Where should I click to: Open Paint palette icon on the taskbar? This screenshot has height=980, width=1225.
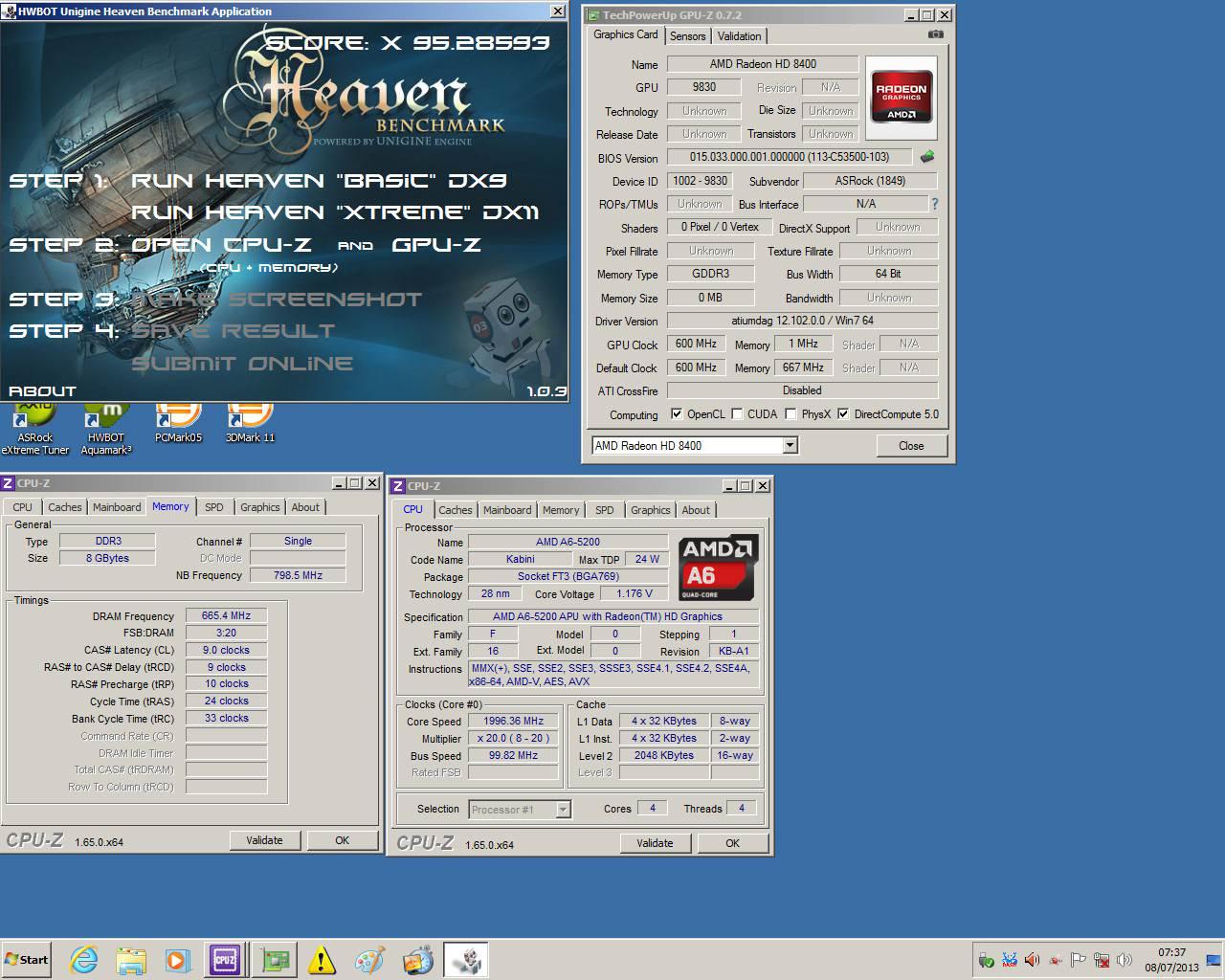pos(369,959)
